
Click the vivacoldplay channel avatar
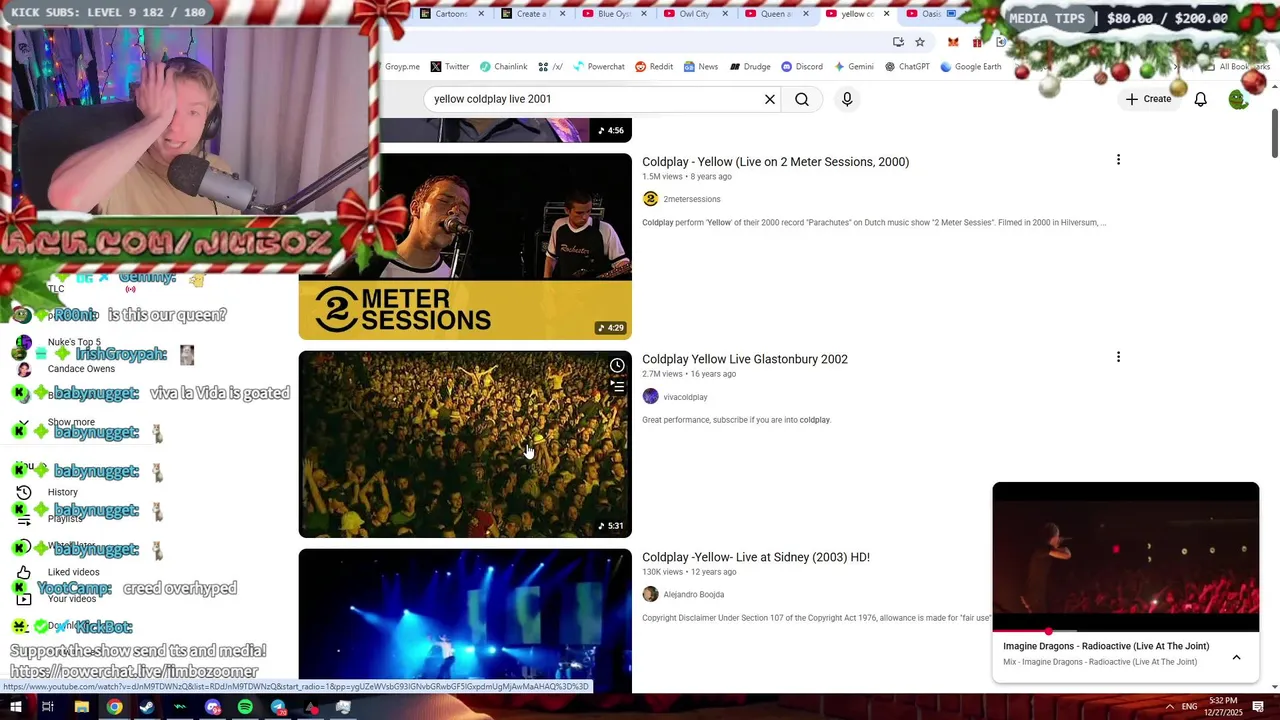click(650, 397)
